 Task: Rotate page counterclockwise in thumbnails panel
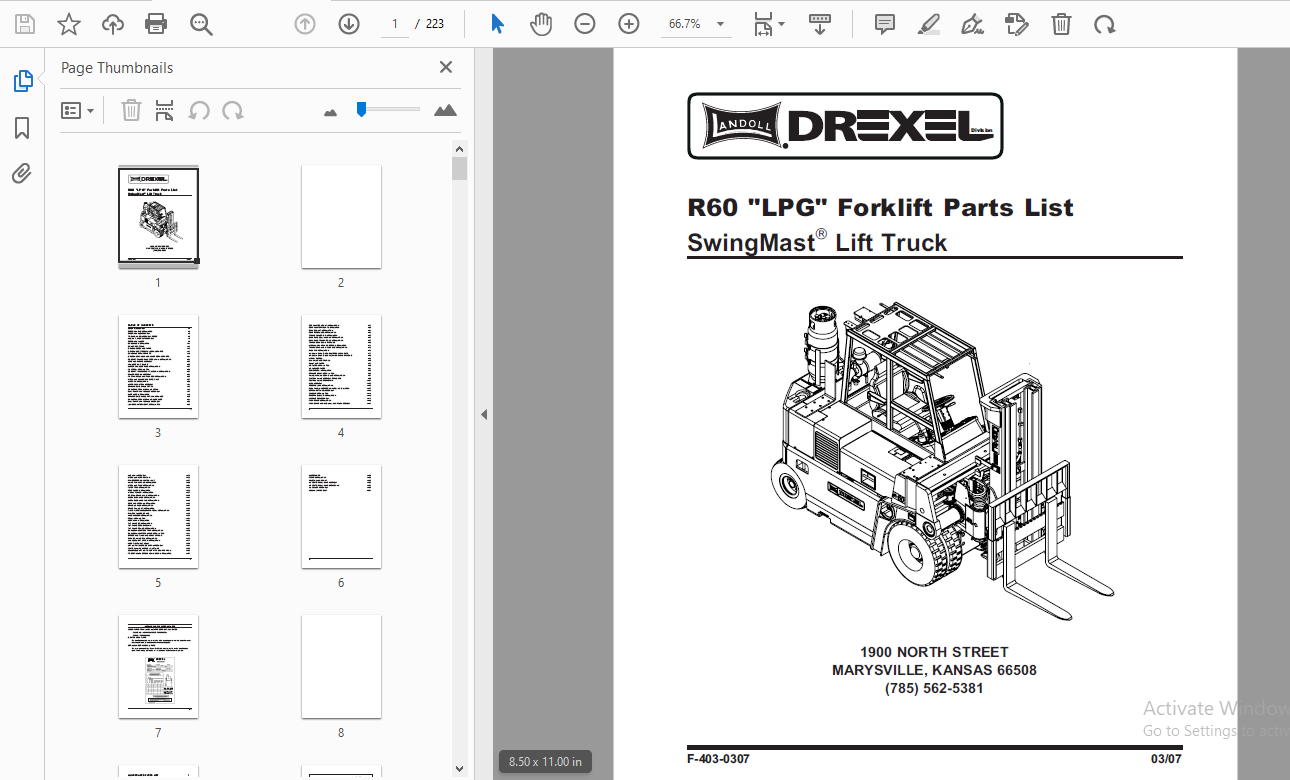[199, 110]
